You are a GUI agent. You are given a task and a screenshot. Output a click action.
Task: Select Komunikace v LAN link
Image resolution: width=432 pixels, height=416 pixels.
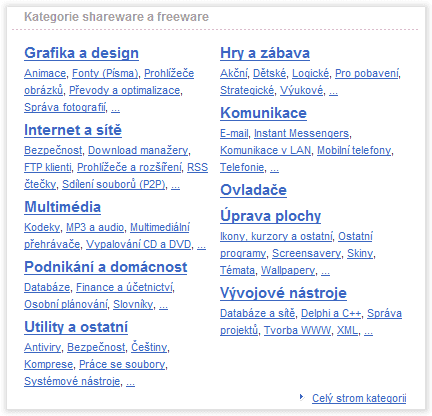pos(266,150)
